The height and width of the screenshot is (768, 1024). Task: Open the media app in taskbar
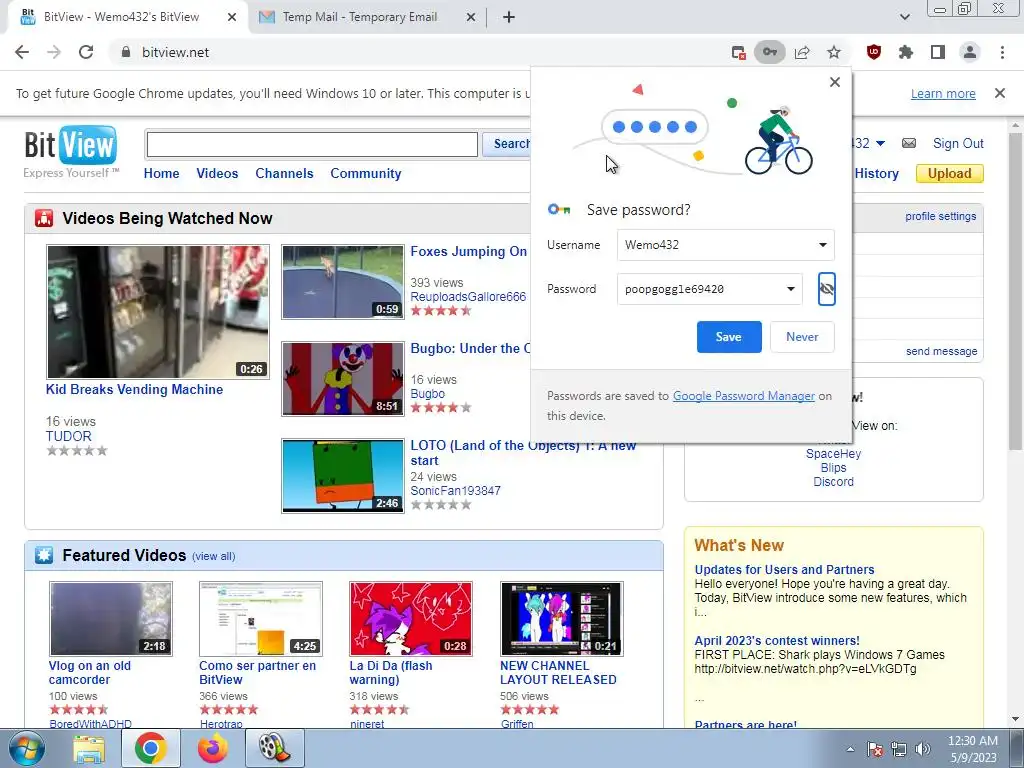tap(275, 748)
